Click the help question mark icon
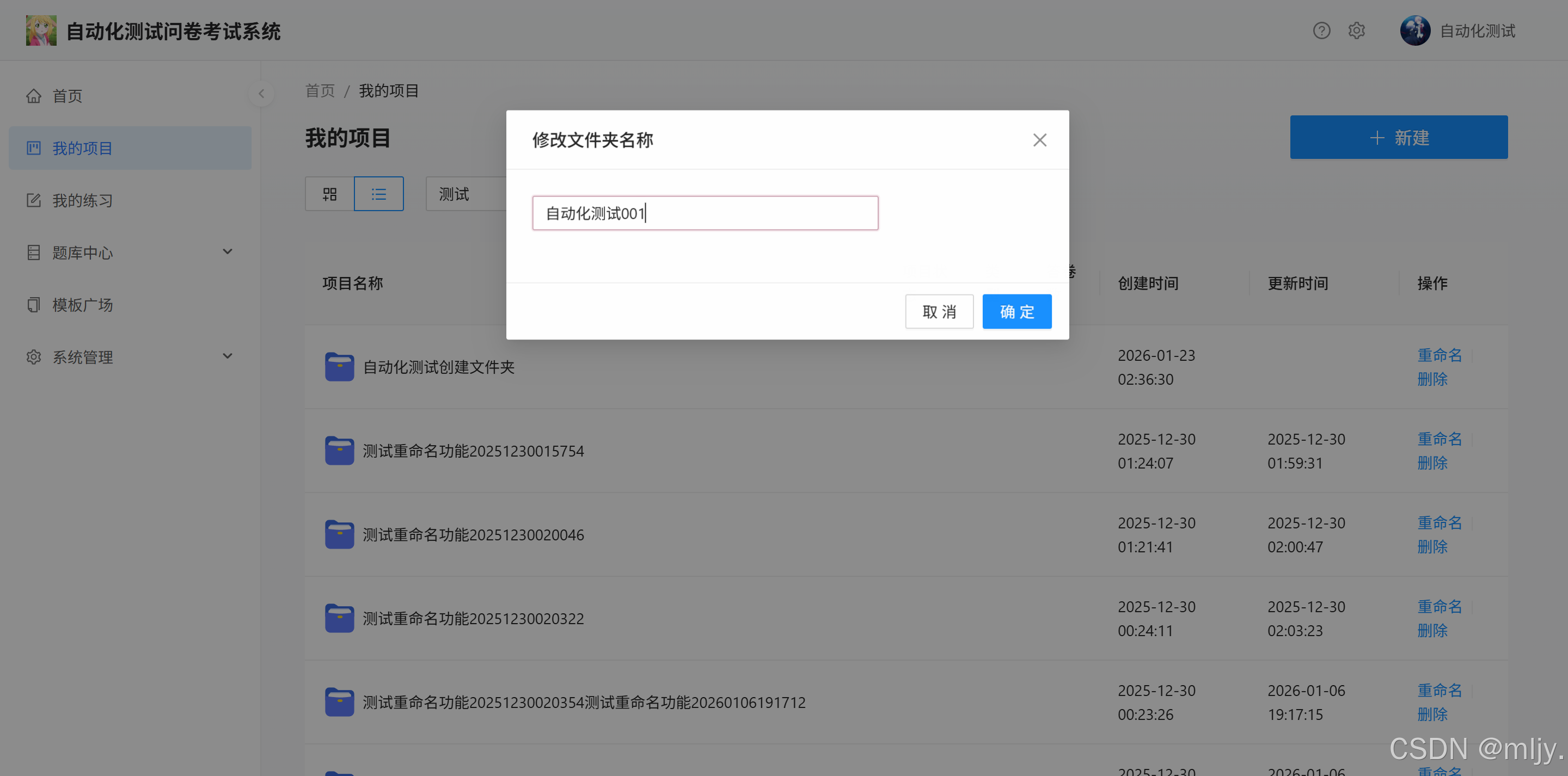1568x776 pixels. (x=1321, y=30)
